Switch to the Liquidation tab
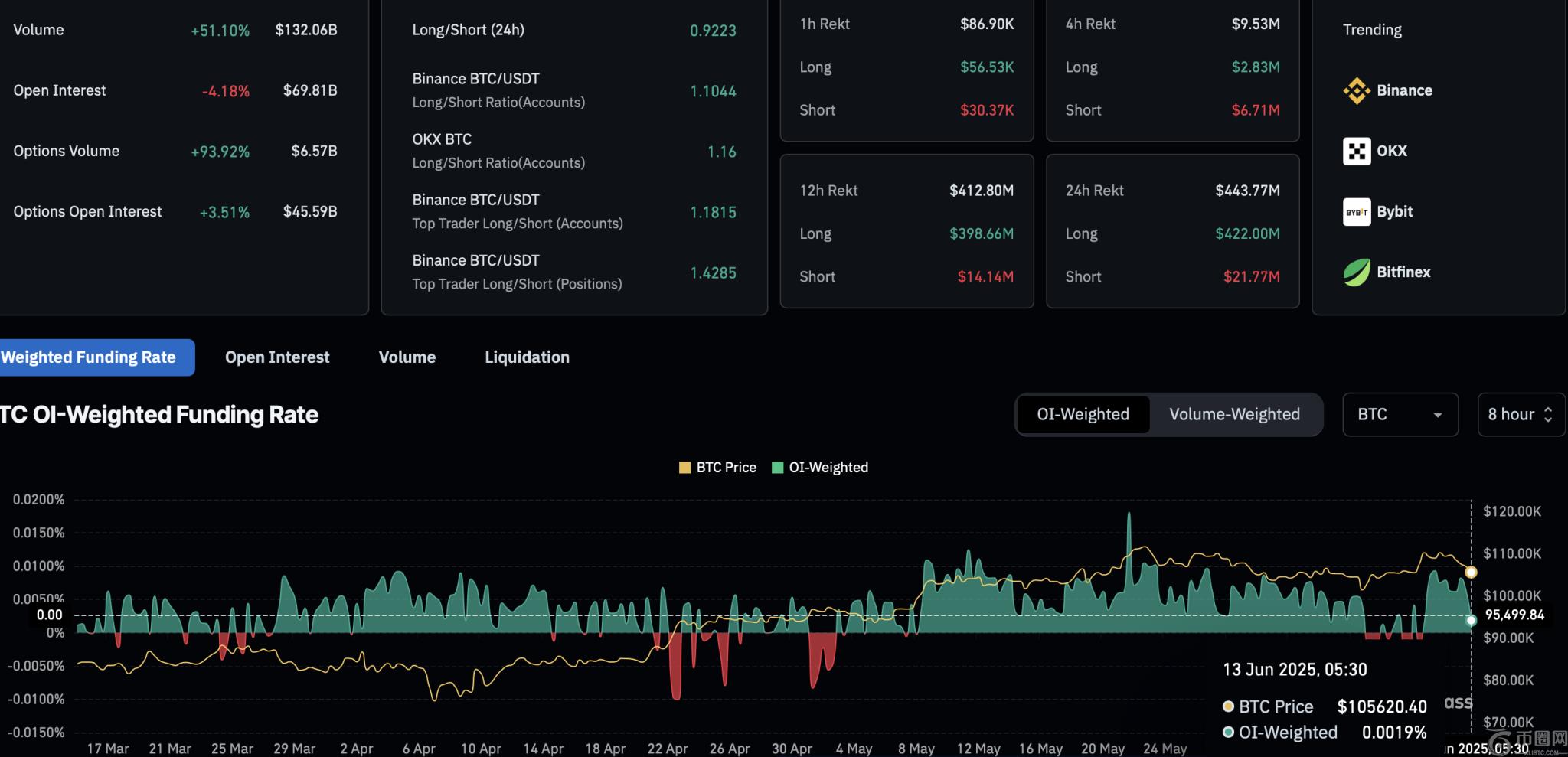Viewport: 1568px width, 757px height. click(x=527, y=357)
